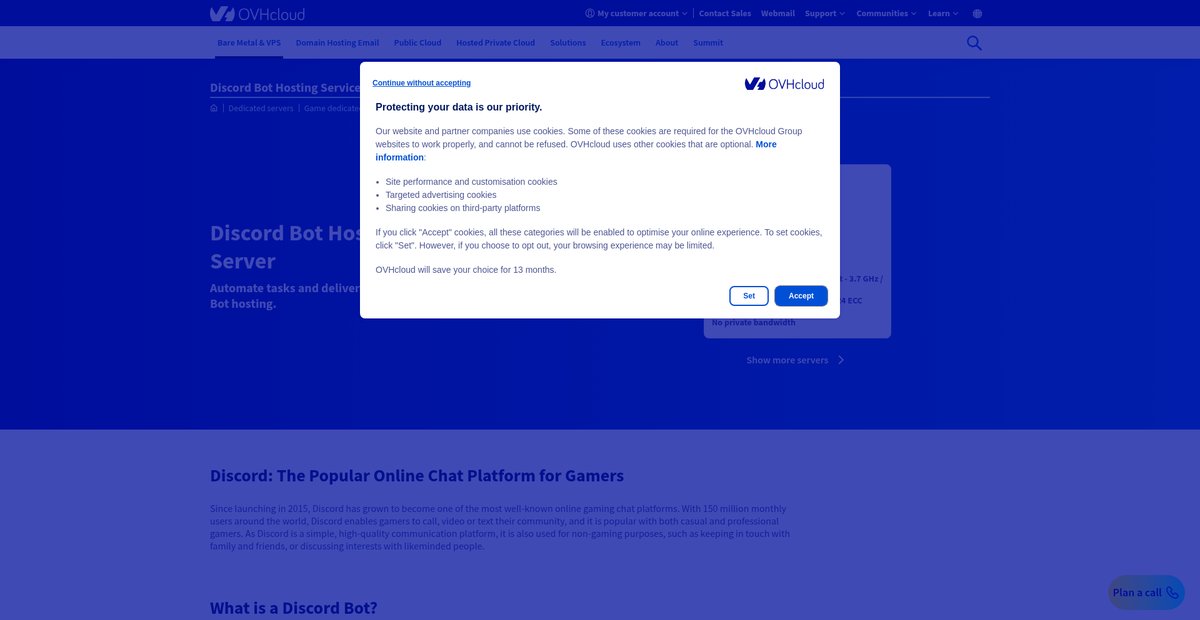Image resolution: width=1200 pixels, height=620 pixels.
Task: Open the Summit menu item
Action: pos(708,43)
